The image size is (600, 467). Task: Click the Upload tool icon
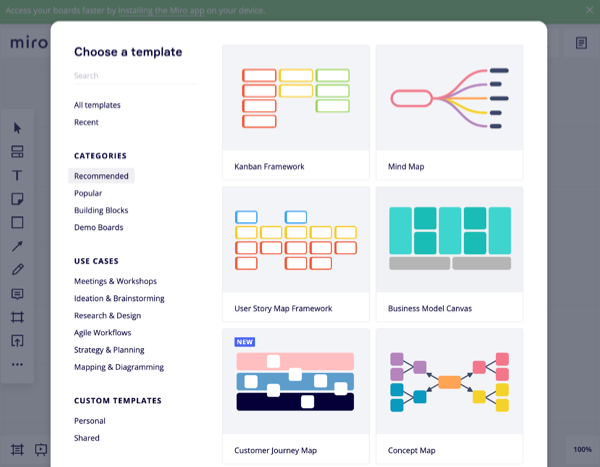click(17, 341)
